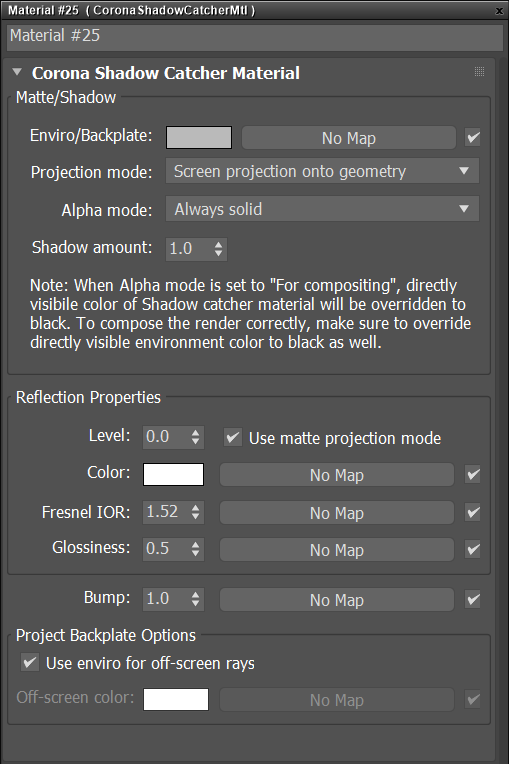
Task: Click the material name field Material #25
Action: click(255, 36)
